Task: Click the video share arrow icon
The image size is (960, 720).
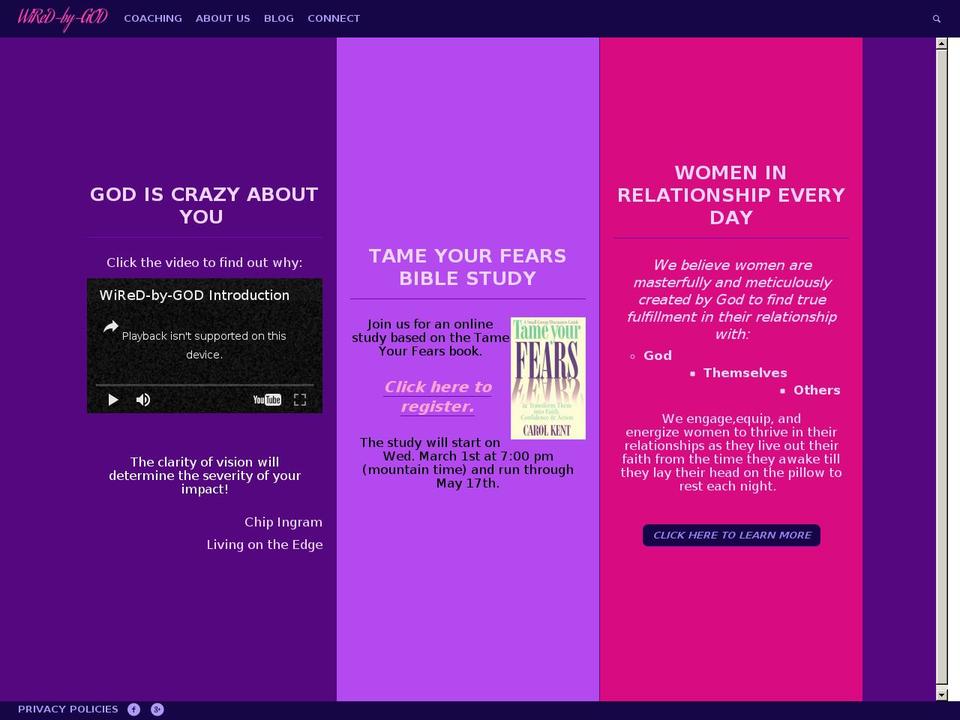Action: (111, 327)
